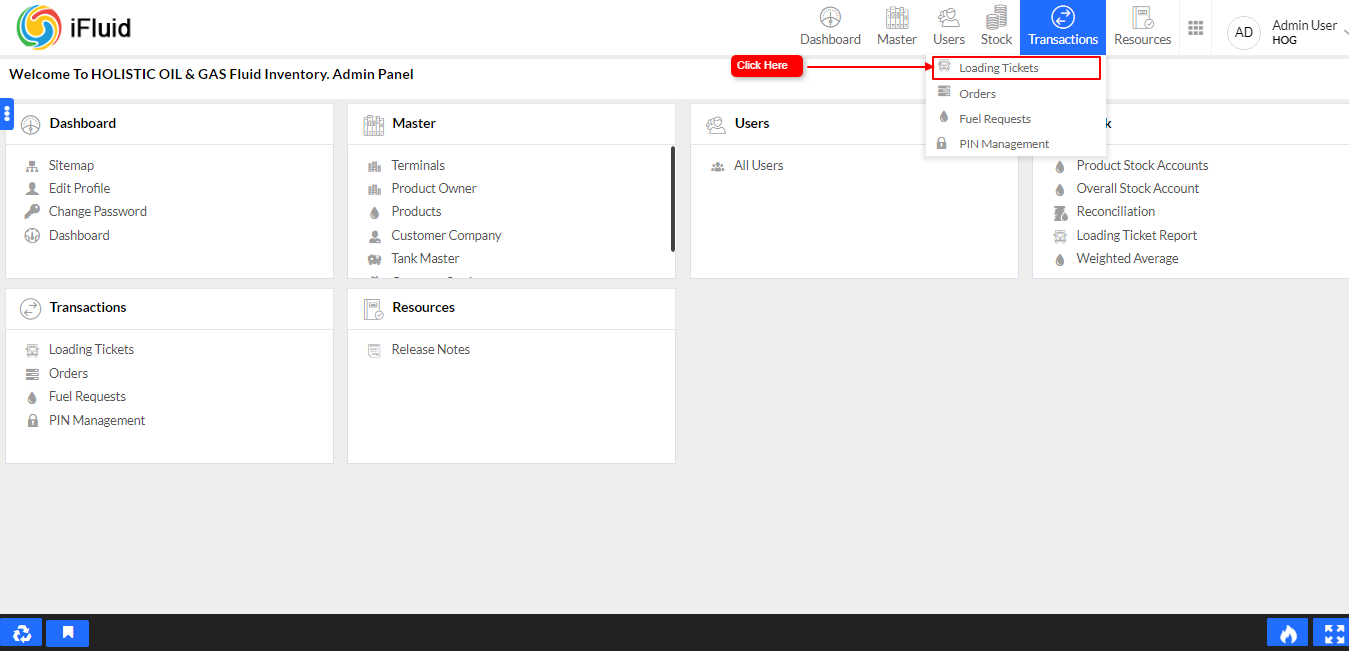Open the Resources top navigation menu
This screenshot has height=651, width=1349.
tap(1142, 27)
